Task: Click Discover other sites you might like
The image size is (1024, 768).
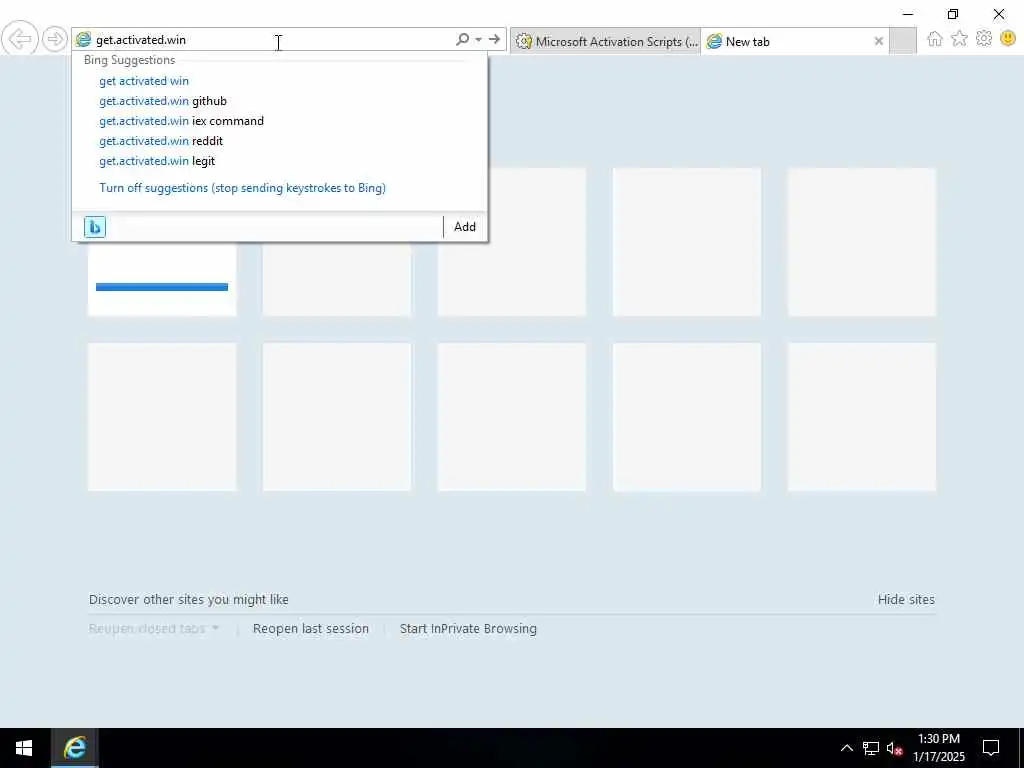Action: pyautogui.click(x=189, y=600)
